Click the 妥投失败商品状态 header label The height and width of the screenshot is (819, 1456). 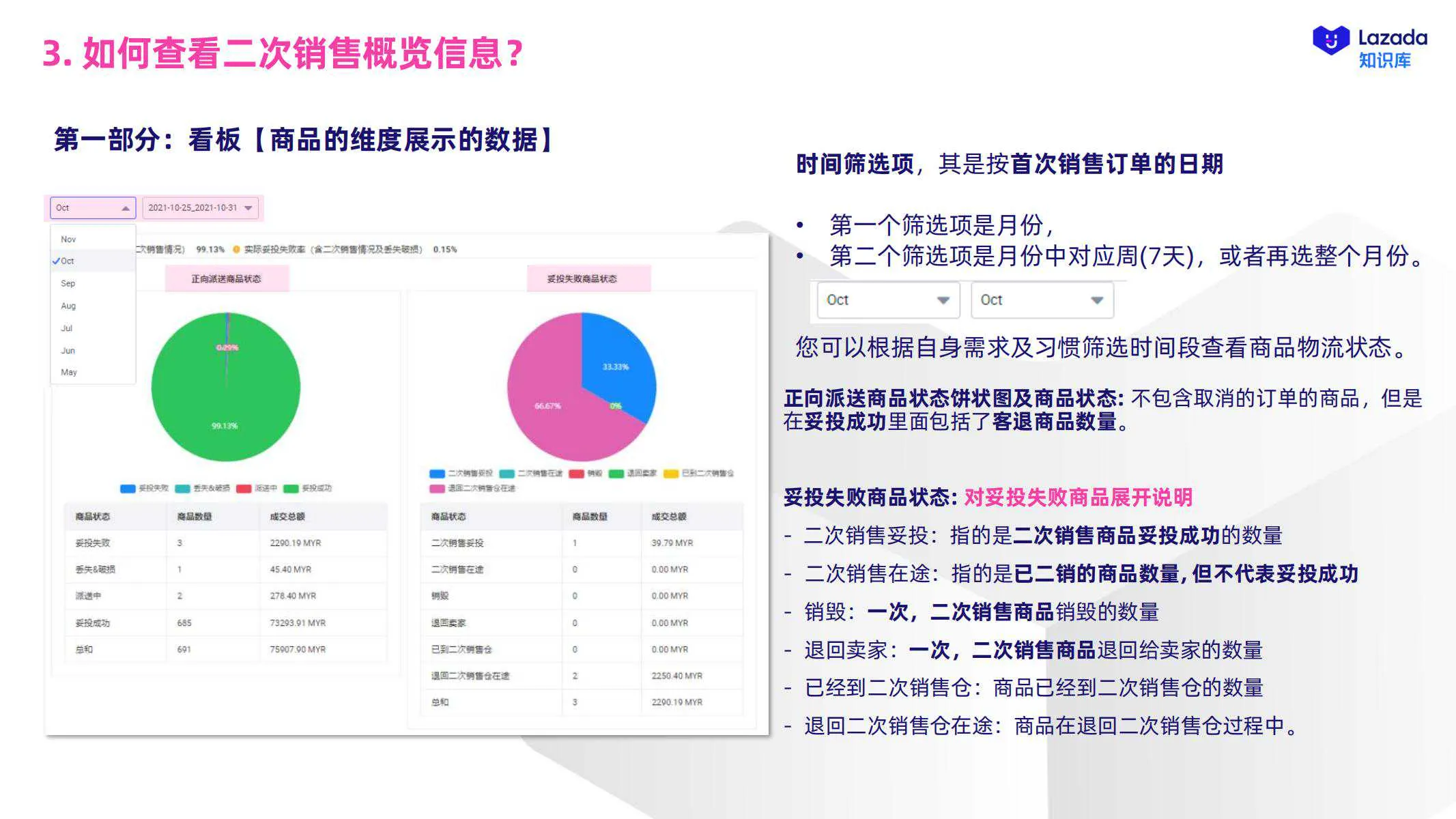point(584,279)
